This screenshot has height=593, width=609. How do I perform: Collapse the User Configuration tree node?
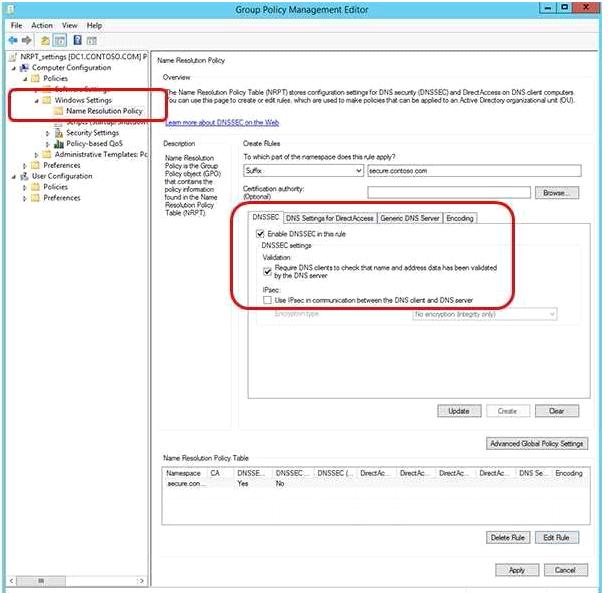14,177
